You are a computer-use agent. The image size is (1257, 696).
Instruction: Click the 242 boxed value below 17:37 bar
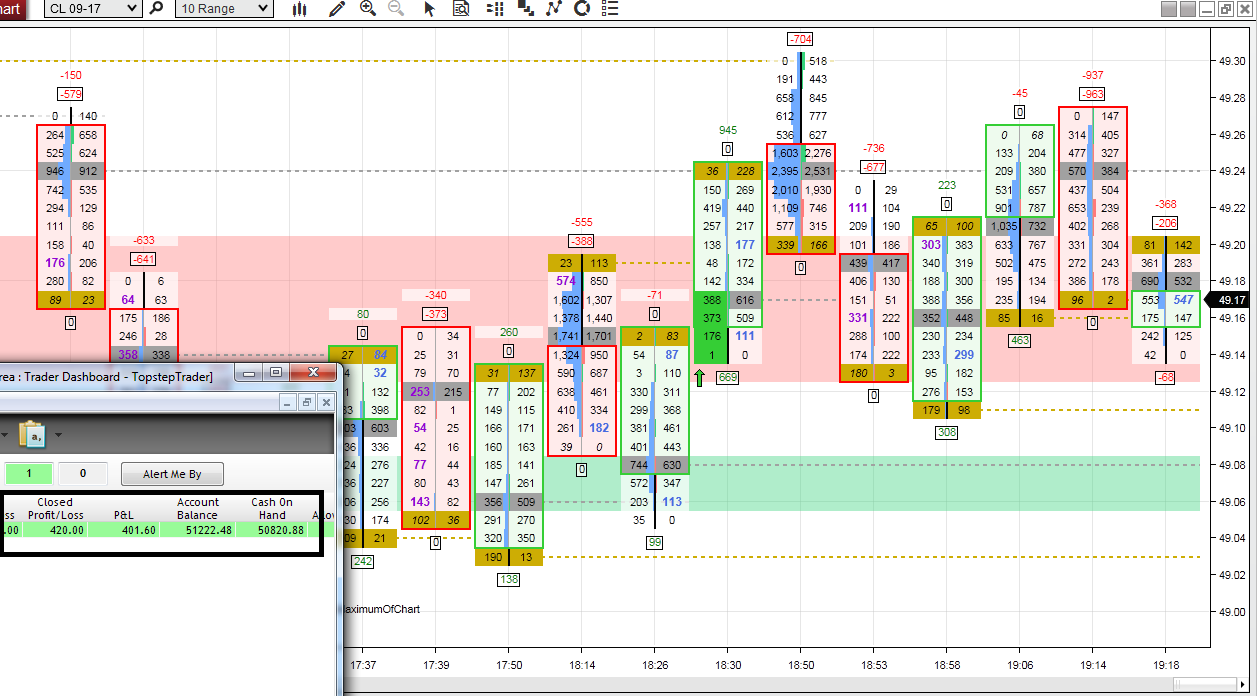(362, 562)
